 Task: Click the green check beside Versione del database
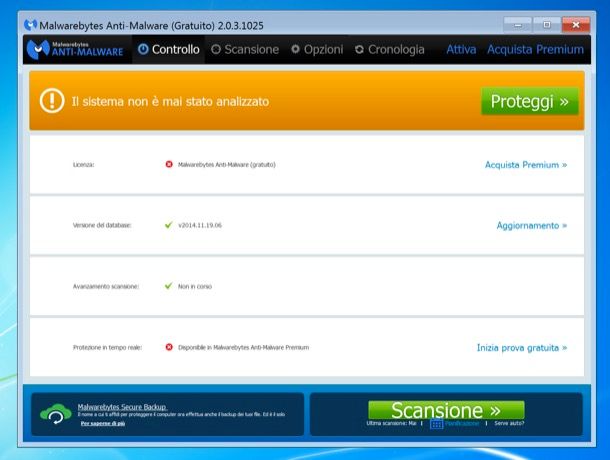[168, 225]
